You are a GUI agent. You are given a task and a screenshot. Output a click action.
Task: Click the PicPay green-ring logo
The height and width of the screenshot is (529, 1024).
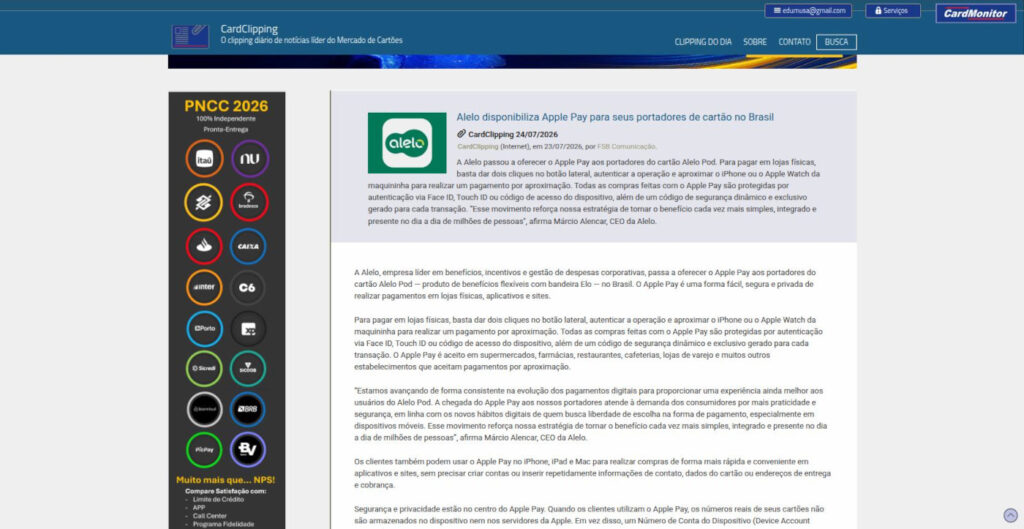tap(204, 450)
